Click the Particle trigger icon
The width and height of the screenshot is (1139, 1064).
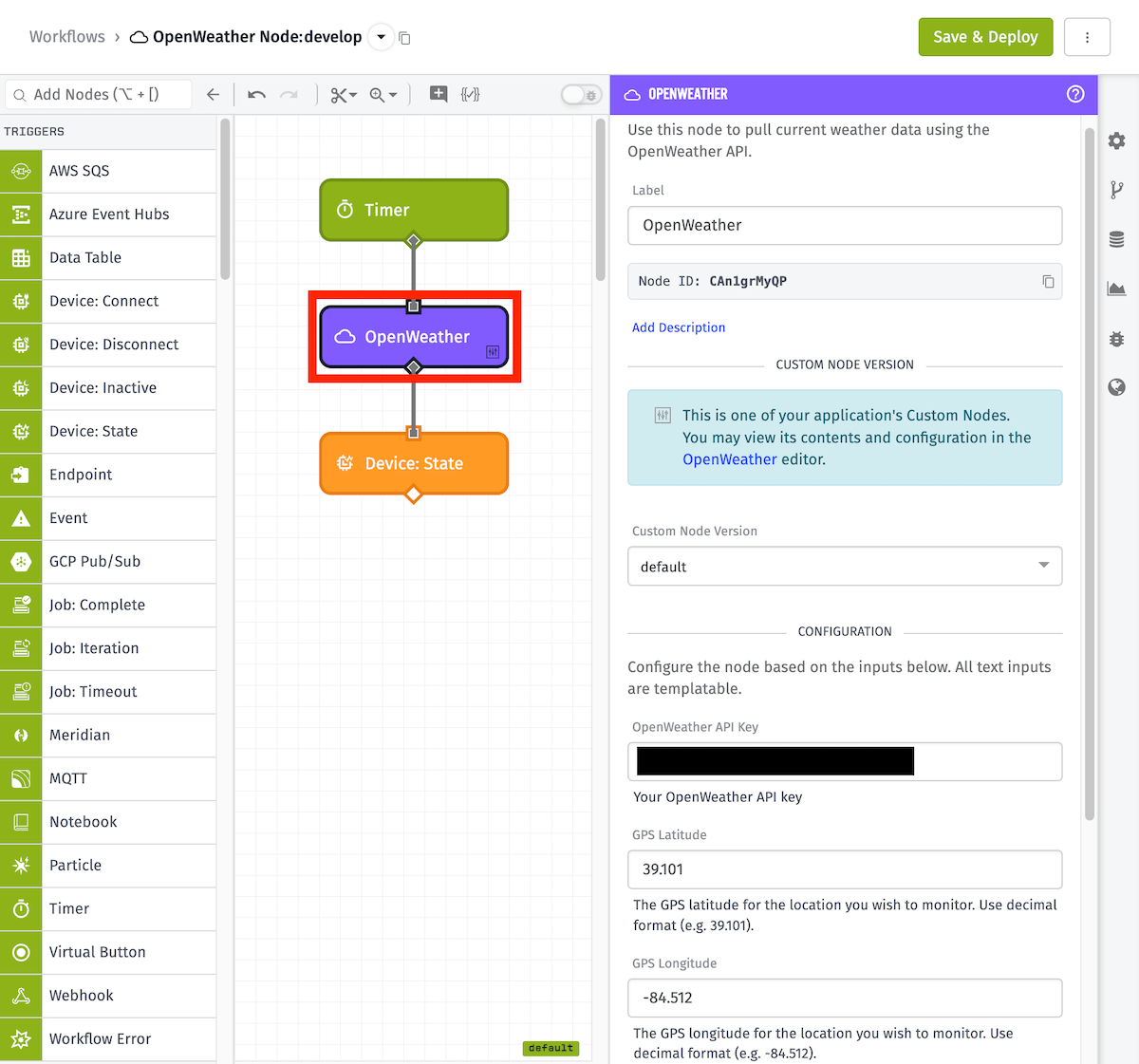21,866
